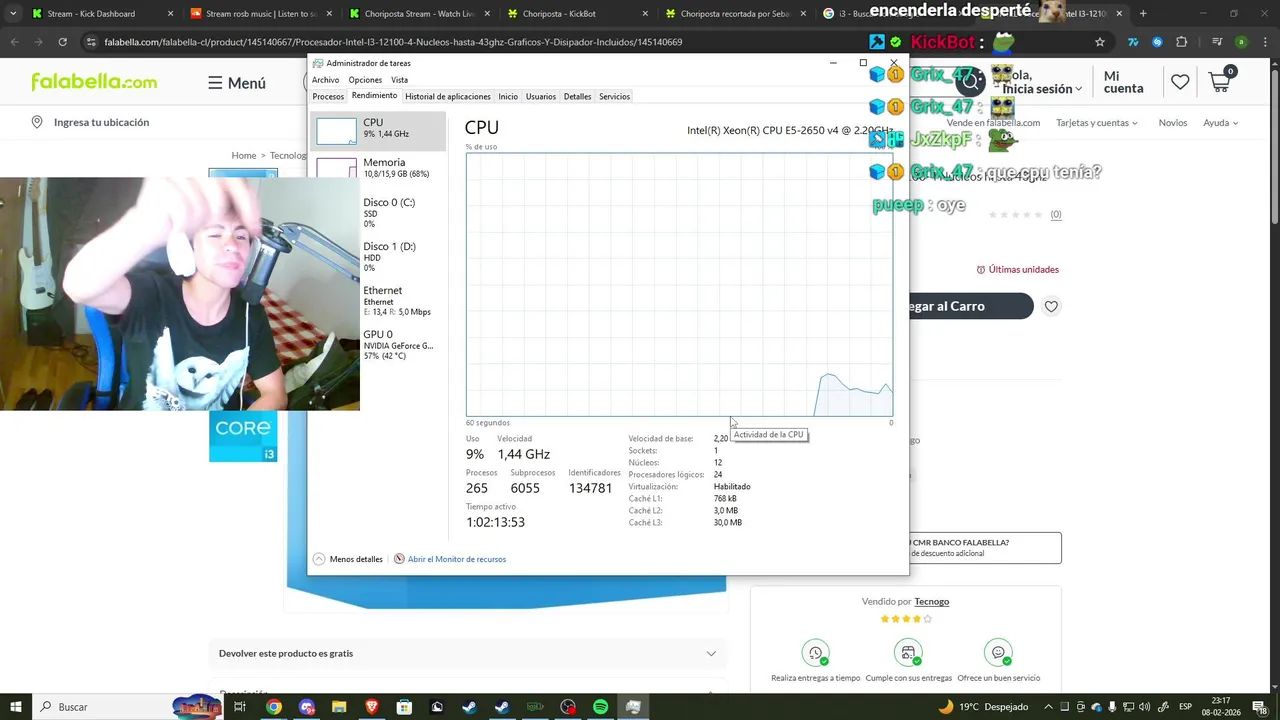Expand the Ayuda dropdown
1280x720 pixels.
(1221, 123)
